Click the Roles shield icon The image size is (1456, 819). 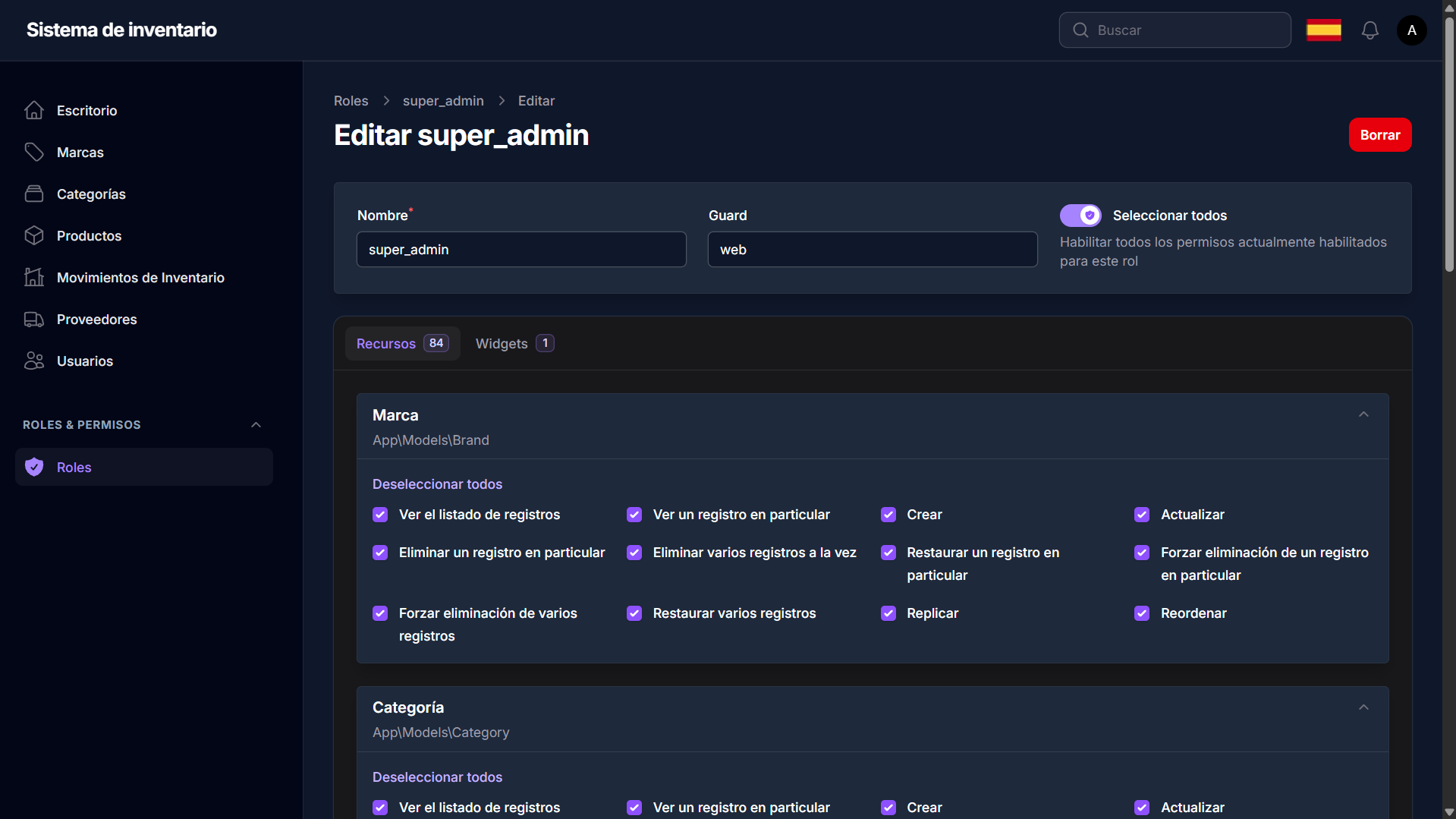click(x=34, y=467)
